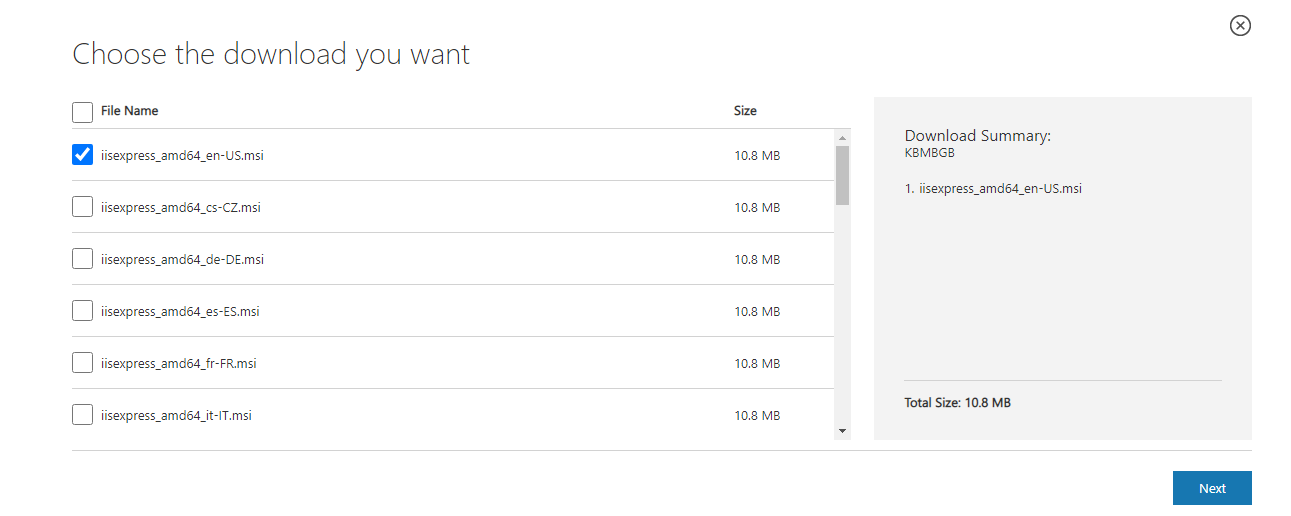Toggle the select-all File Name checkbox
1291x516 pixels.
[x=83, y=111]
